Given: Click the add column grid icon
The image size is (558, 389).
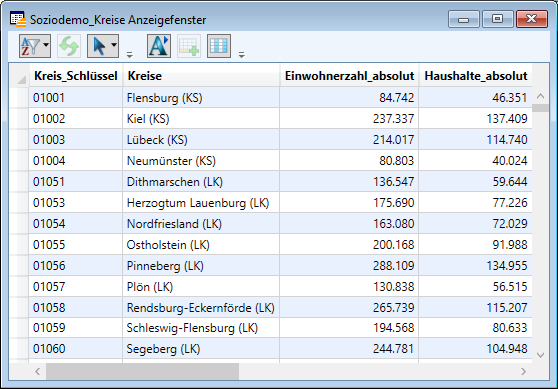Looking at the screenshot, I should pyautogui.click(x=189, y=46).
